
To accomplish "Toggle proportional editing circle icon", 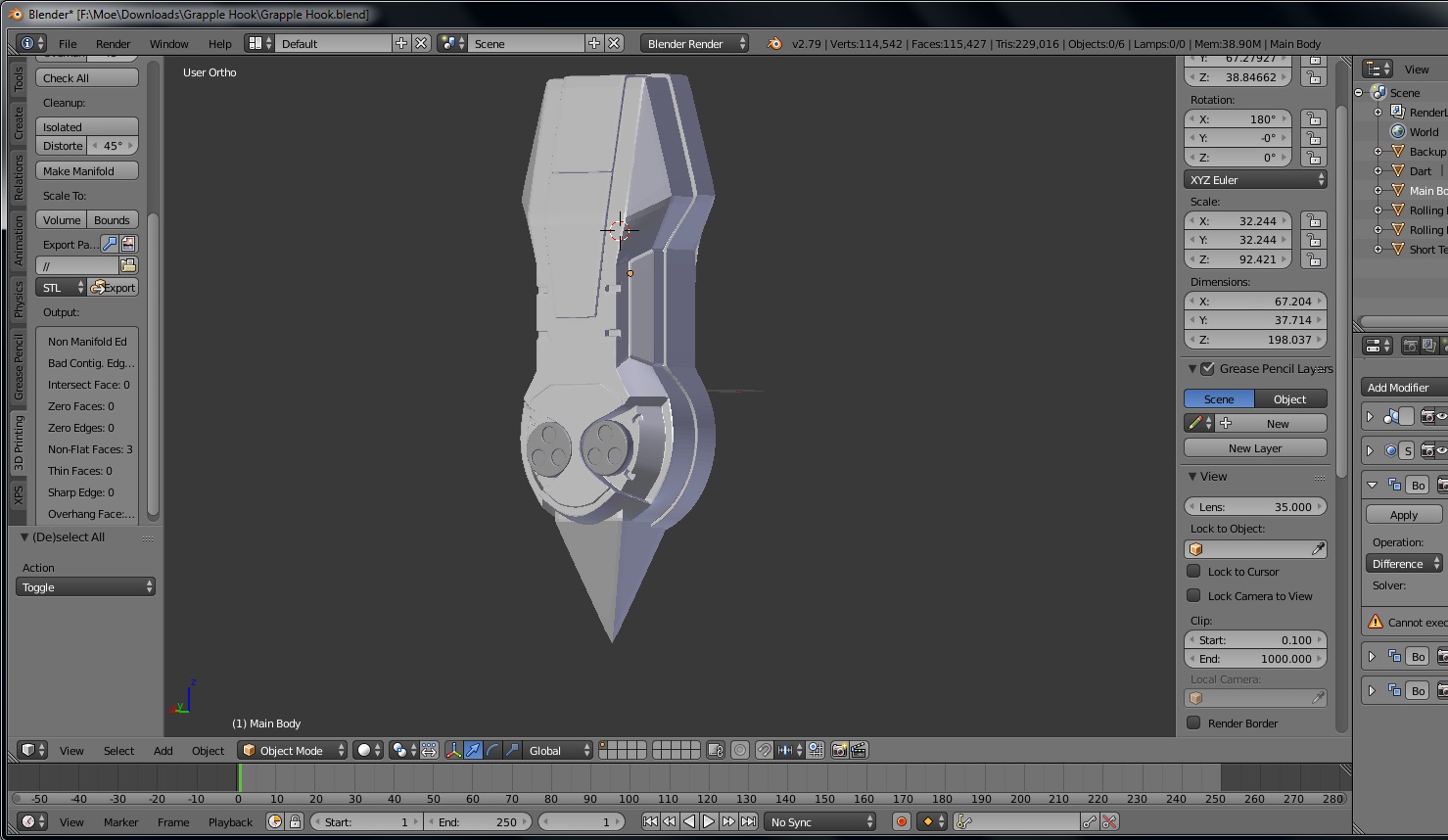I will click(x=740, y=750).
